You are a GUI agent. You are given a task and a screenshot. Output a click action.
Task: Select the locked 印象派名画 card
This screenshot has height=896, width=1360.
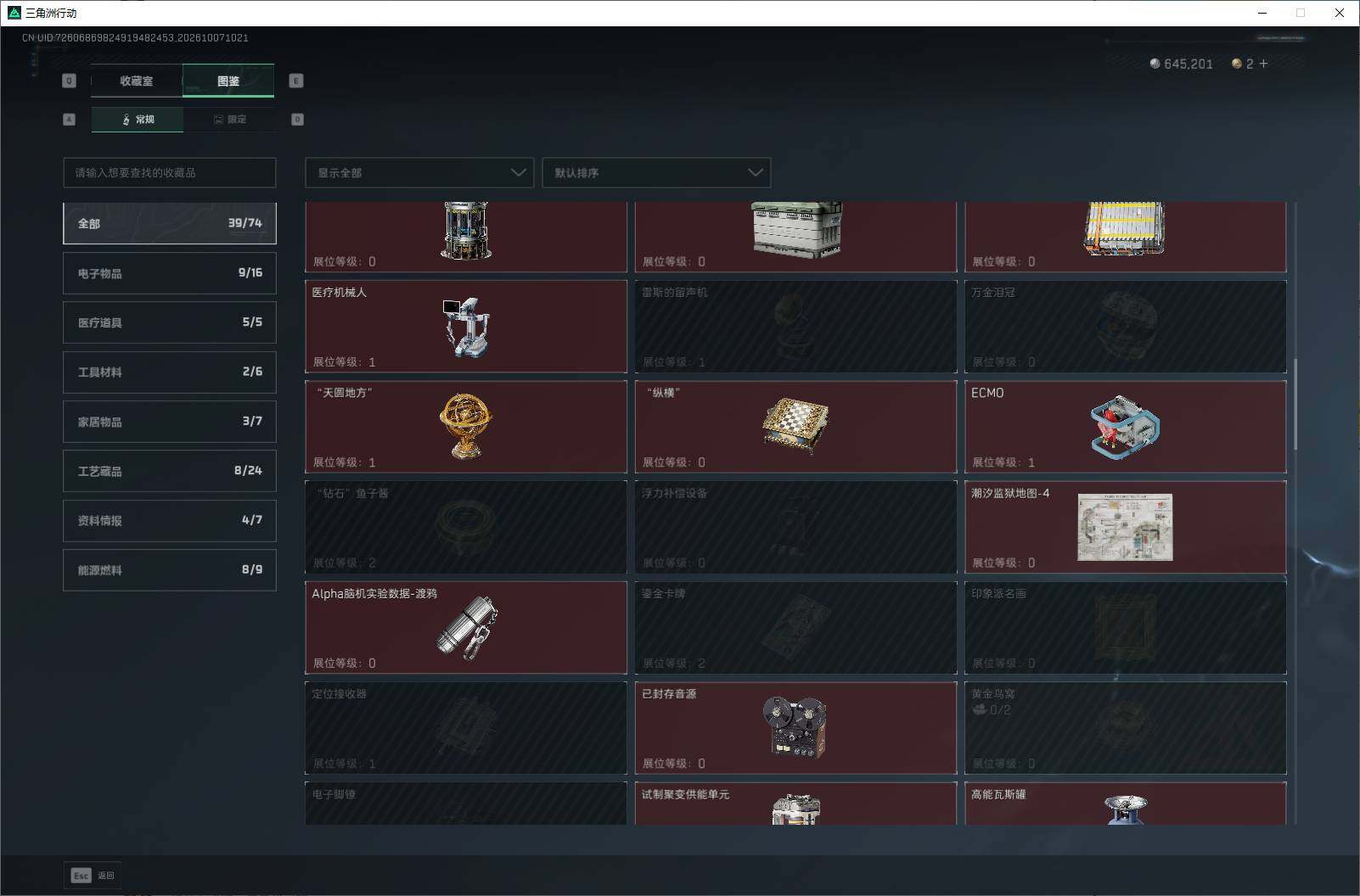tap(1125, 628)
